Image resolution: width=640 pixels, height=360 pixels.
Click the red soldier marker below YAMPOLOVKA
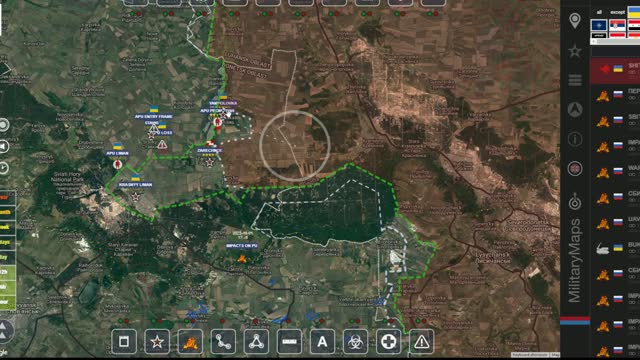[218, 122]
